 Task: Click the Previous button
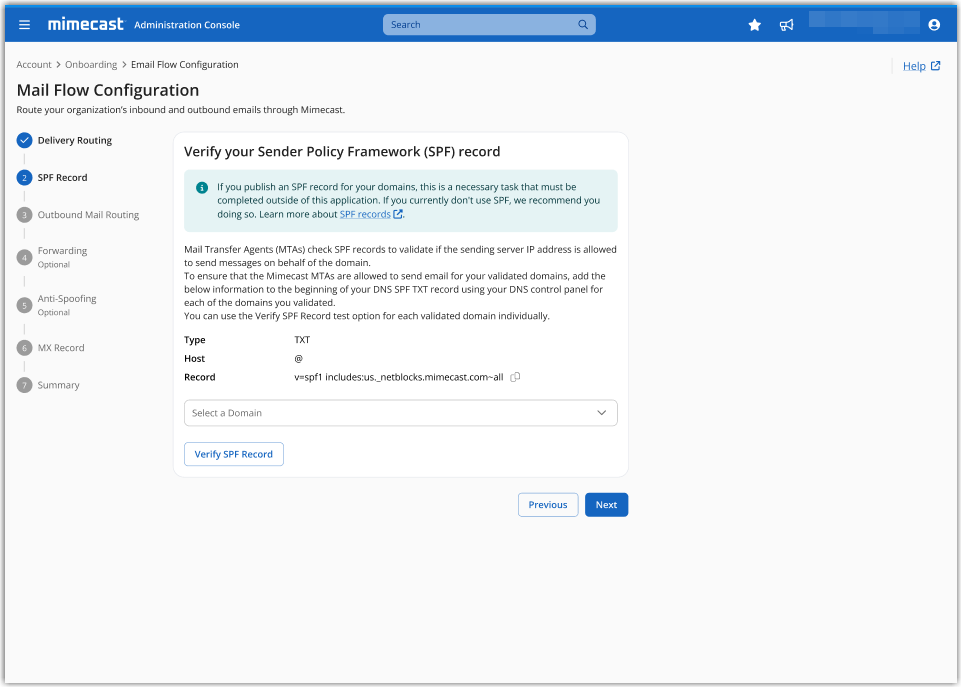point(547,504)
